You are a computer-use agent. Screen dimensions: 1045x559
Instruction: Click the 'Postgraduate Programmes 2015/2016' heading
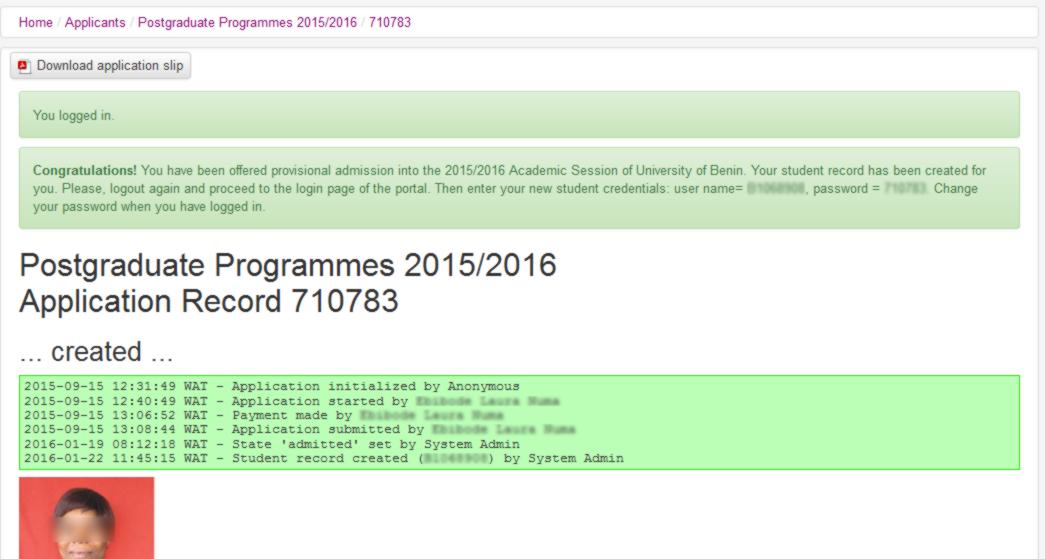(x=288, y=265)
